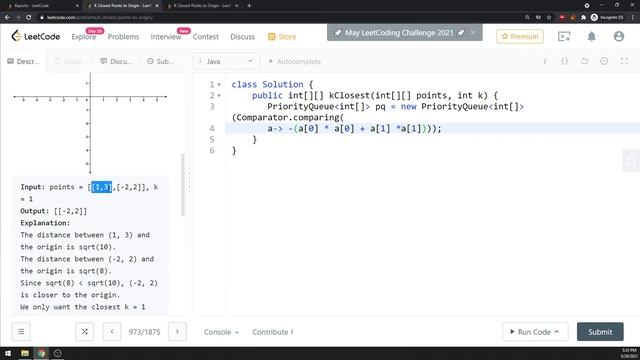This screenshot has width=640, height=360.
Task: Switch to the Submissions tab
Action: (161, 61)
